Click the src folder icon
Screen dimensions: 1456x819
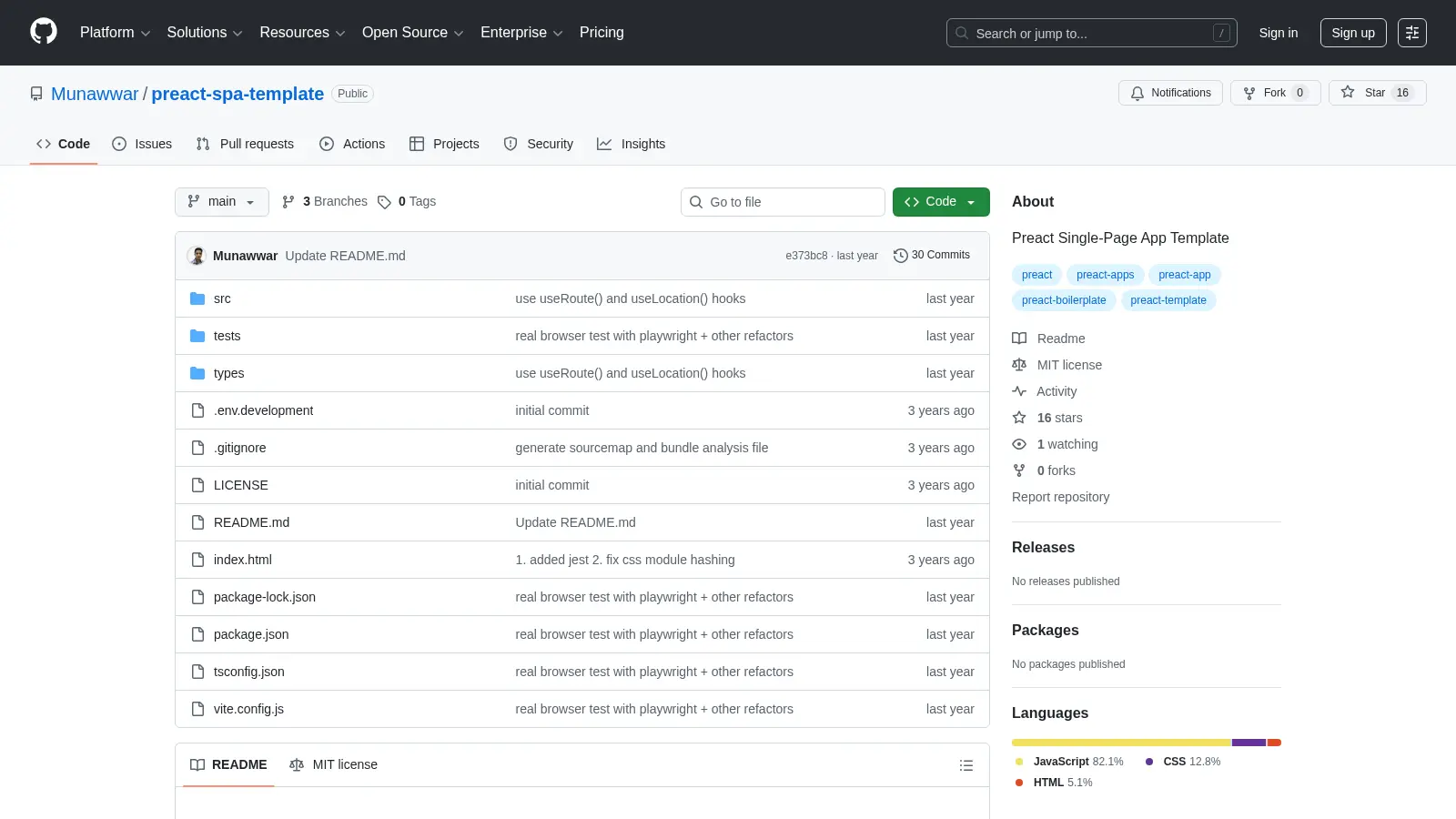tap(197, 298)
